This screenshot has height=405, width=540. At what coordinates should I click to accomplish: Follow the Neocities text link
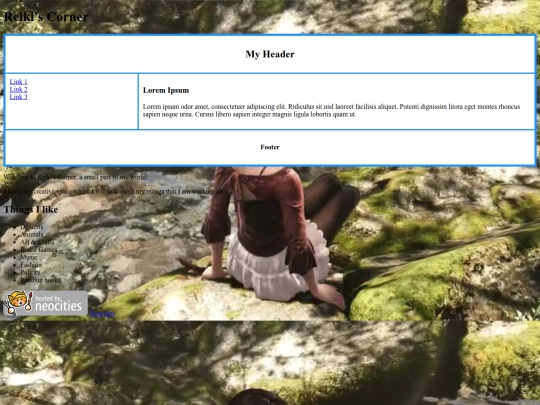pyautogui.click(x=102, y=313)
